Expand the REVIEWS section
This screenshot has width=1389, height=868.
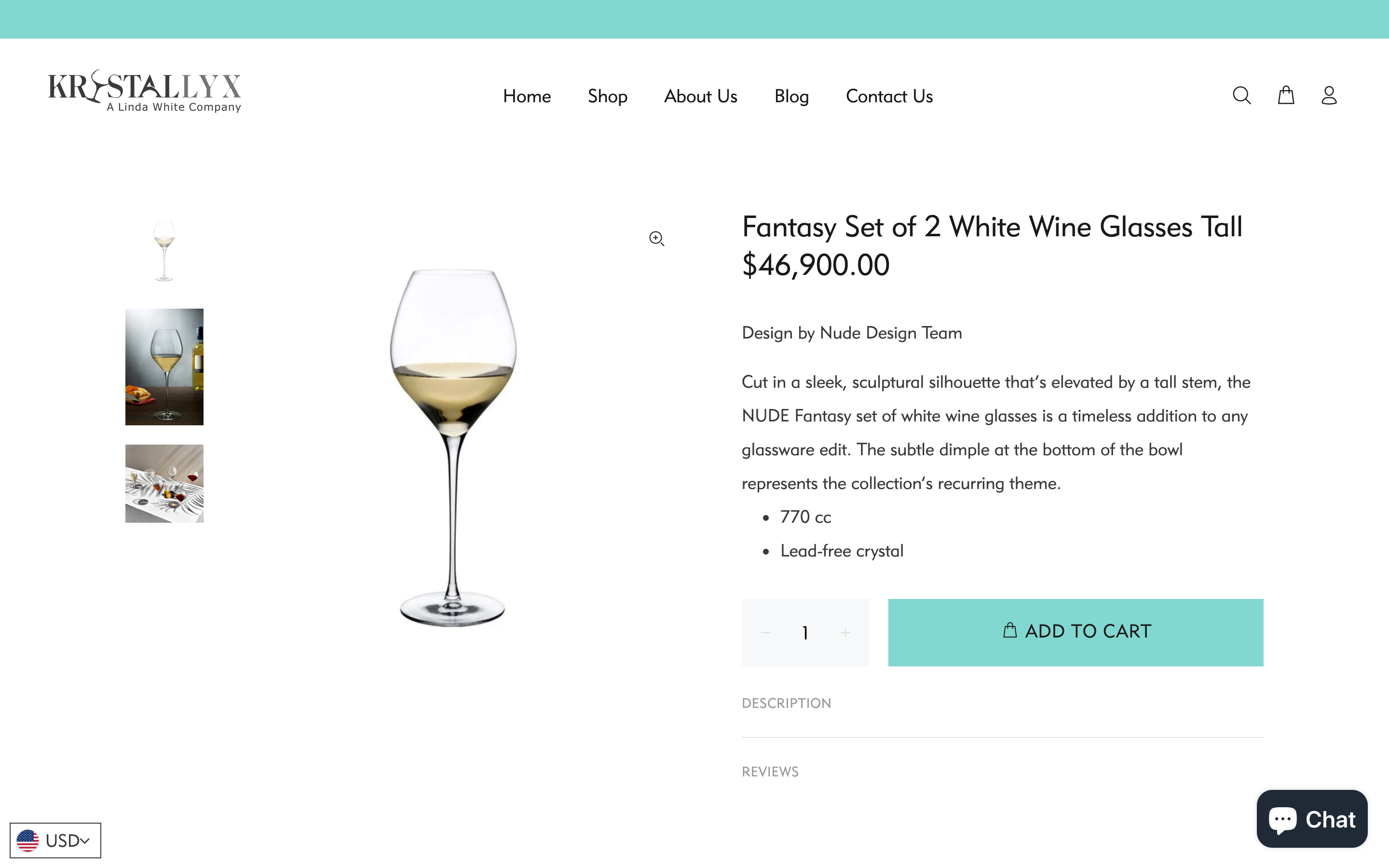[770, 772]
